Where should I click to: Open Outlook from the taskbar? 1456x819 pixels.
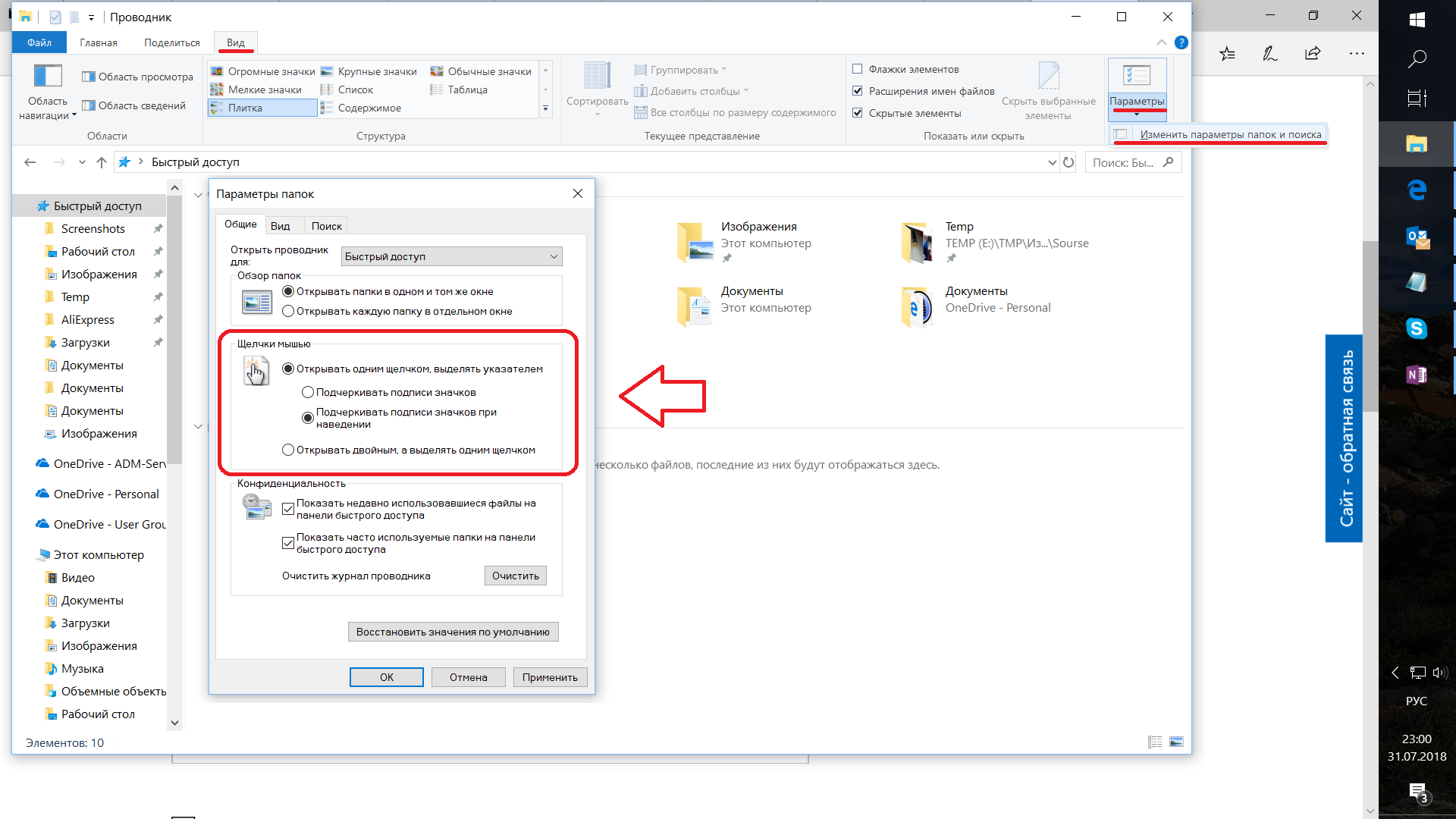1417,238
